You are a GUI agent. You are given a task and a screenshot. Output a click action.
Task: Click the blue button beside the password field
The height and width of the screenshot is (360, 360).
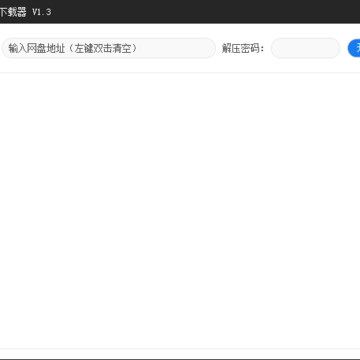point(354,48)
